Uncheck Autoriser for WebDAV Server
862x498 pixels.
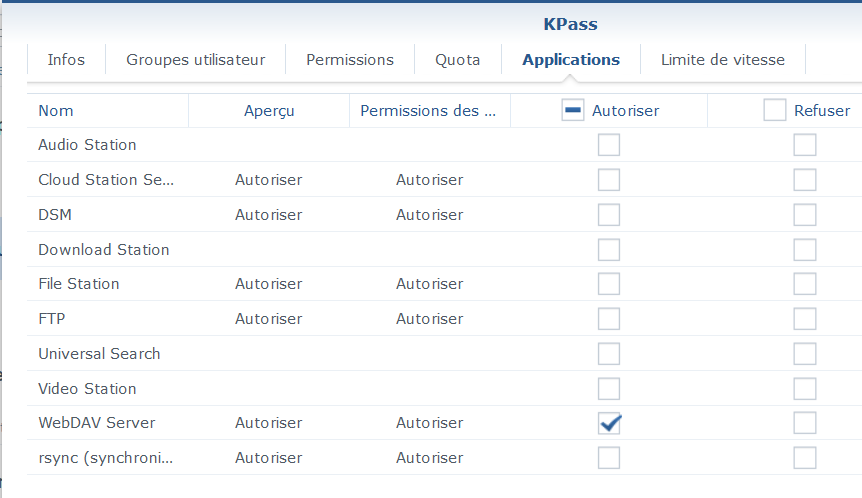coord(609,423)
